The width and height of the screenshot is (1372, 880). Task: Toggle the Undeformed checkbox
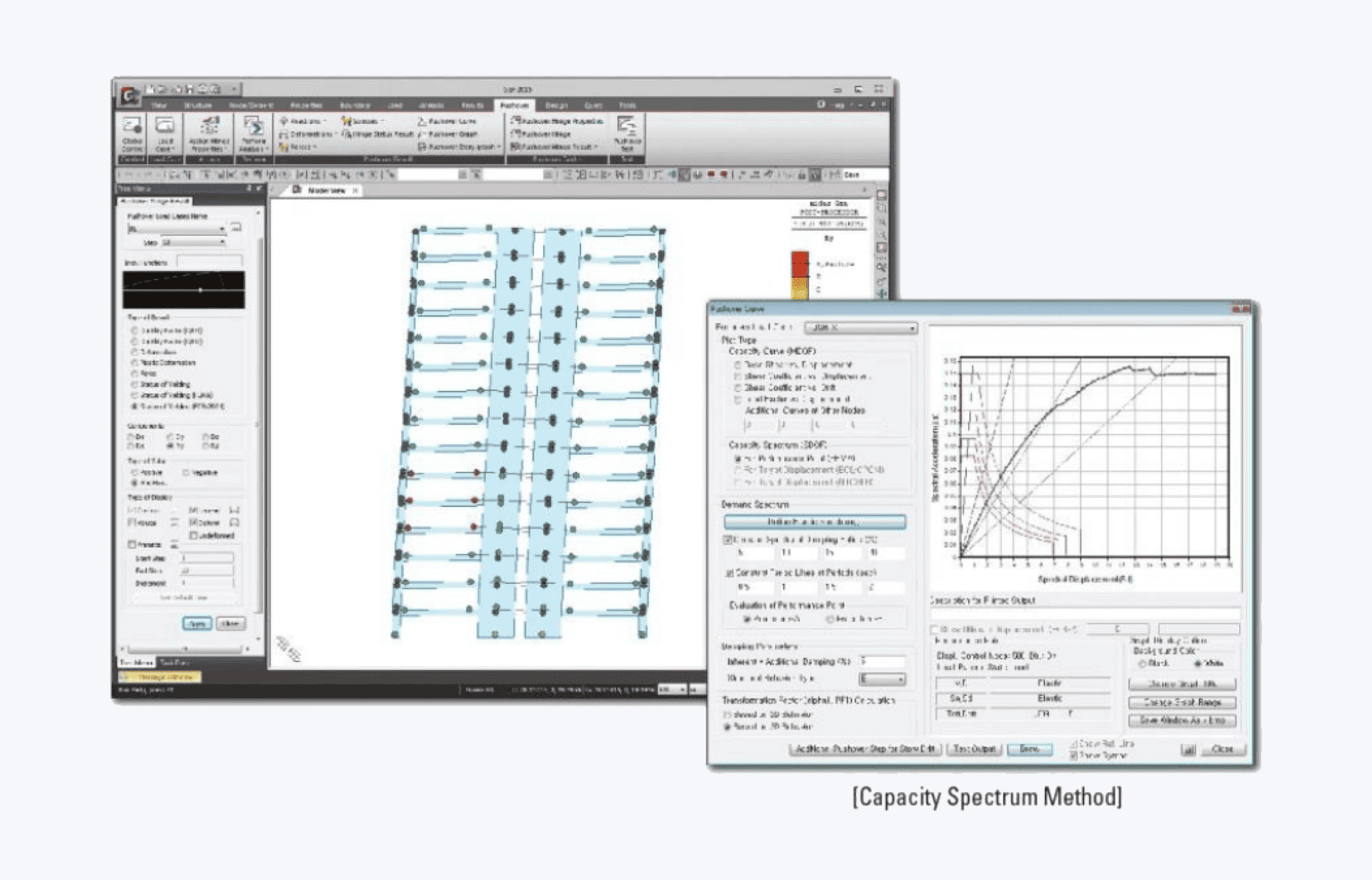193,535
